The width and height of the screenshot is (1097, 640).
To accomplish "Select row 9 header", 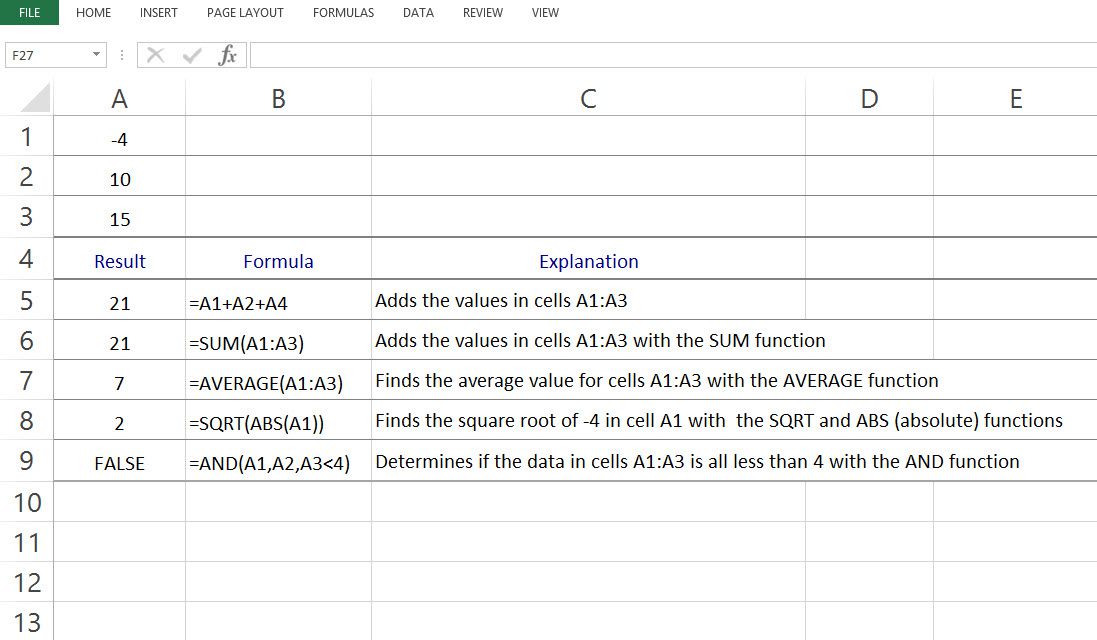I will (x=27, y=462).
